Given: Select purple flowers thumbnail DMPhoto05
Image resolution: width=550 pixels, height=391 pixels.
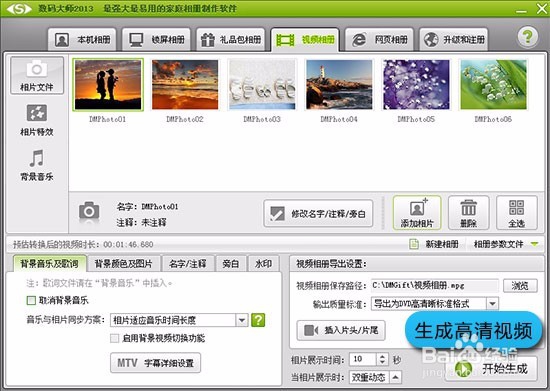Looking at the screenshot, I should click(416, 85).
